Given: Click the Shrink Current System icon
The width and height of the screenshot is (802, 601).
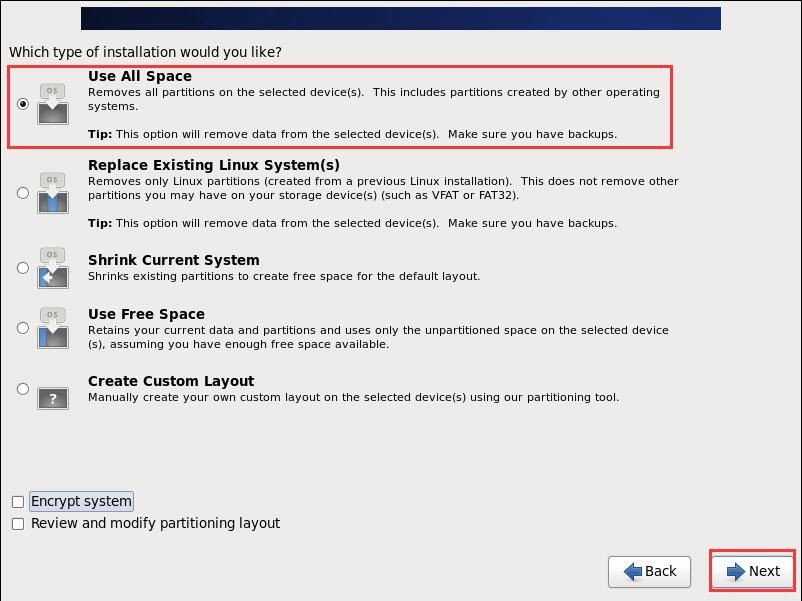Looking at the screenshot, I should pyautogui.click(x=53, y=268).
